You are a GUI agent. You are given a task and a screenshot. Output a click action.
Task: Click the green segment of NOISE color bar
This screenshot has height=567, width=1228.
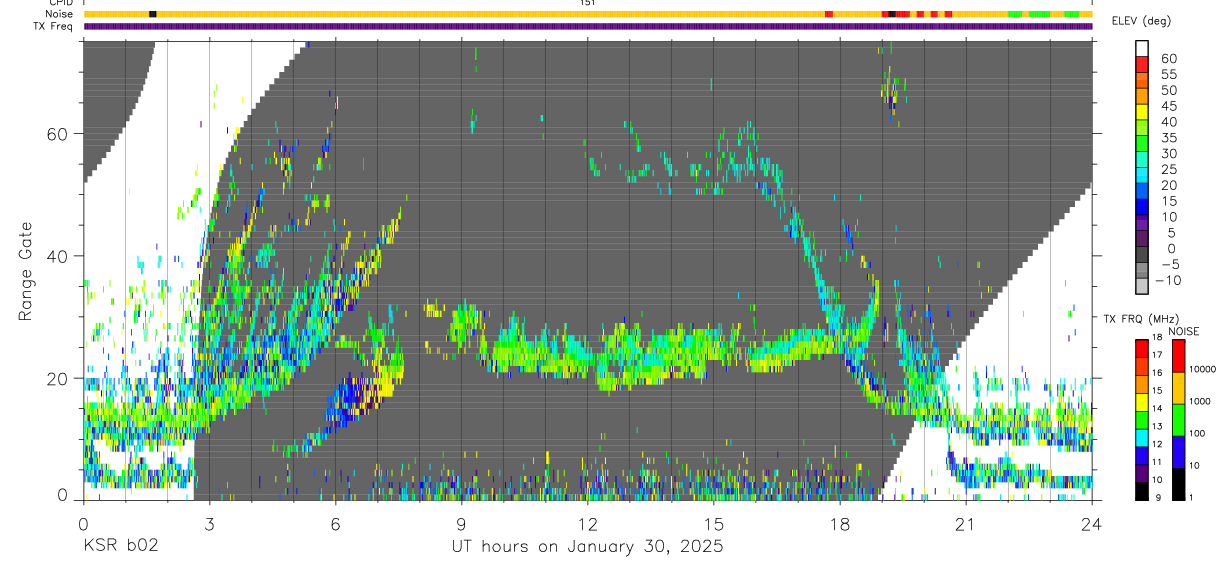click(1178, 419)
